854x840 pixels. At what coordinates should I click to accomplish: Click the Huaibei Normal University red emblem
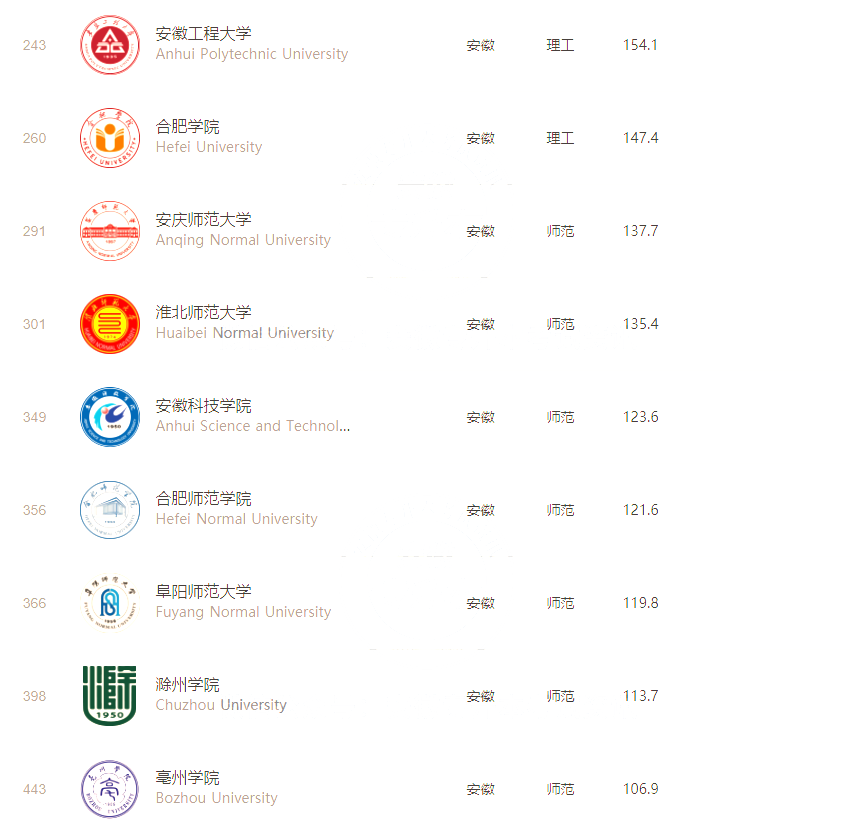[110, 324]
